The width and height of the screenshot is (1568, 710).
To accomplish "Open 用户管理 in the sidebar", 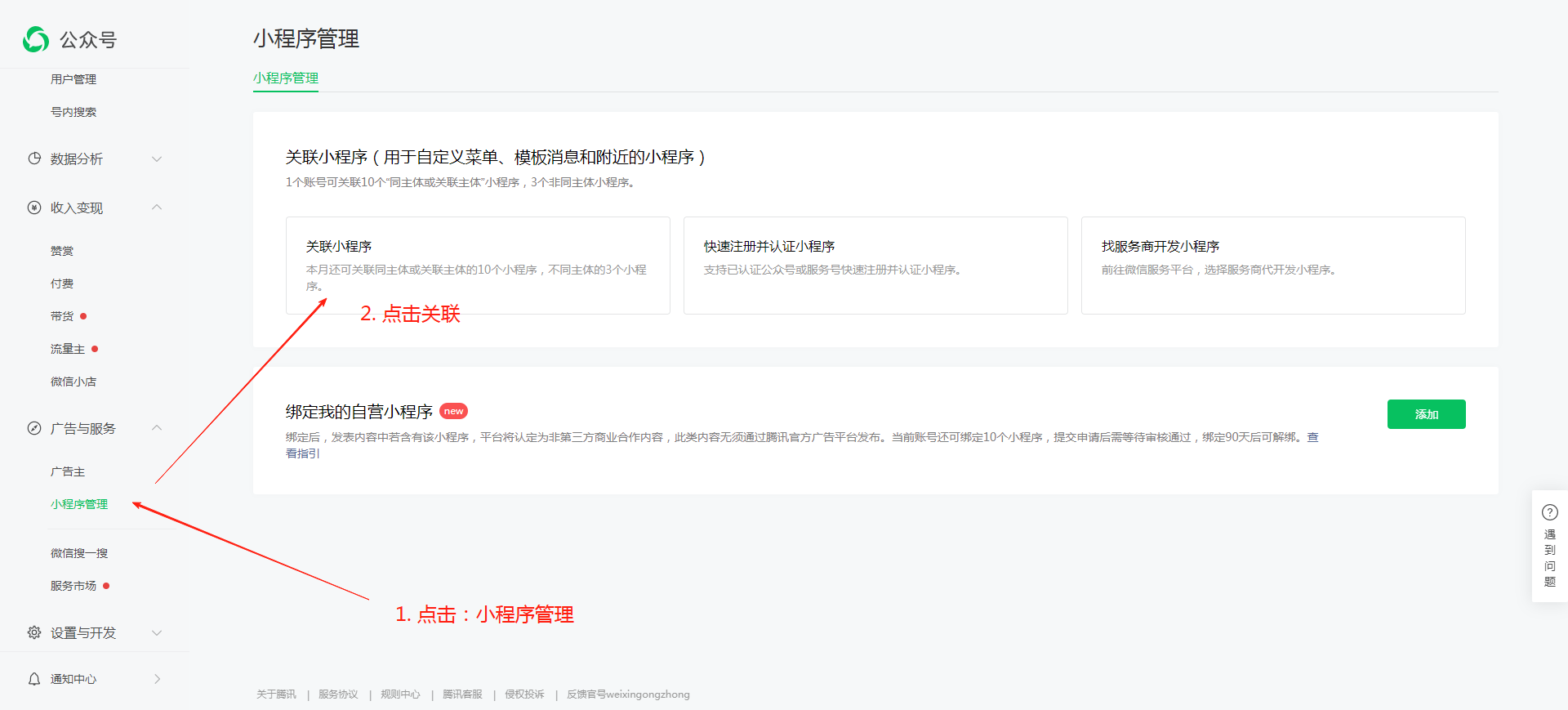I will (73, 79).
